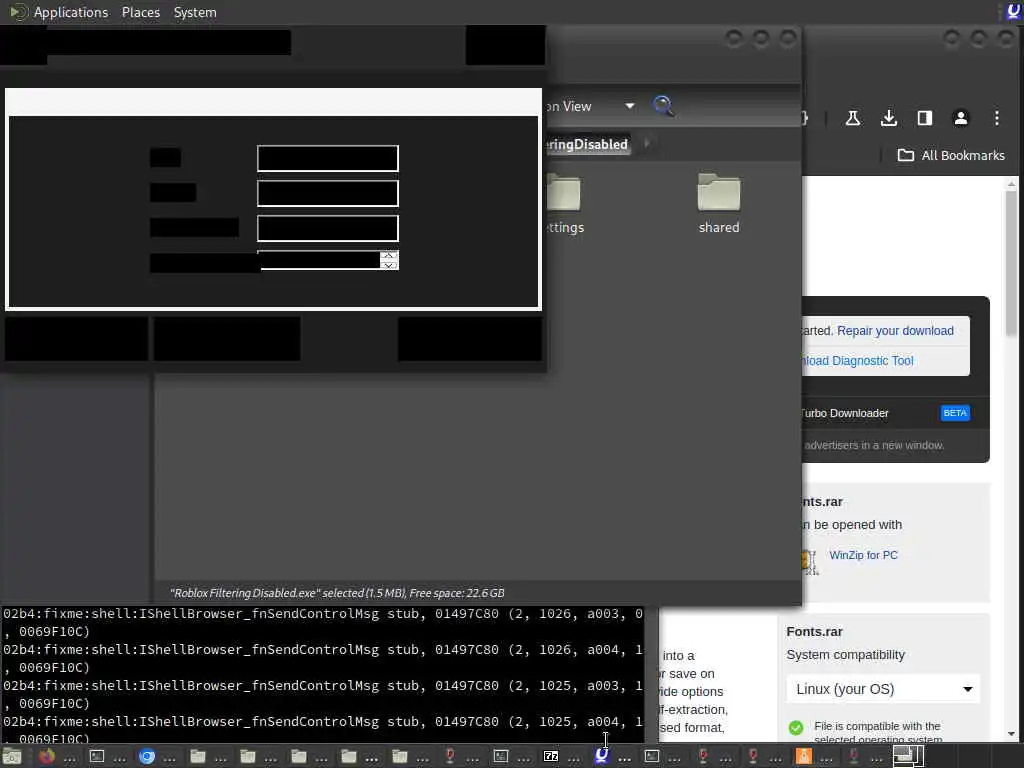Viewport: 1024px width, 768px height.
Task: Select the shared folder
Action: 718,204
